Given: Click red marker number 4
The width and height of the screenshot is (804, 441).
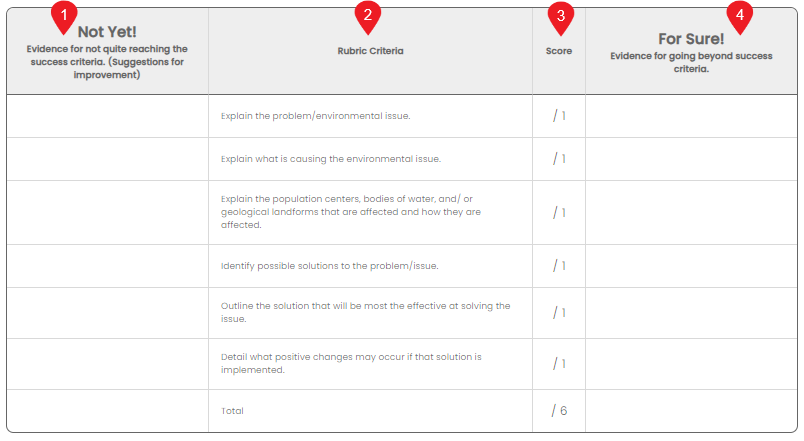Looking at the screenshot, I should [739, 16].
